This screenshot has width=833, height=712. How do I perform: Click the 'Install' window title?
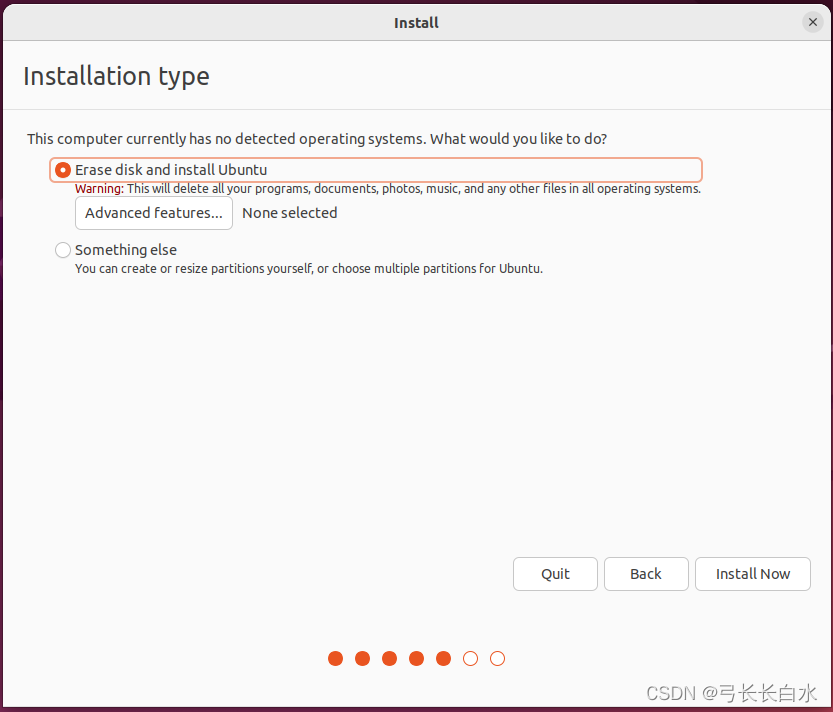pyautogui.click(x=416, y=23)
